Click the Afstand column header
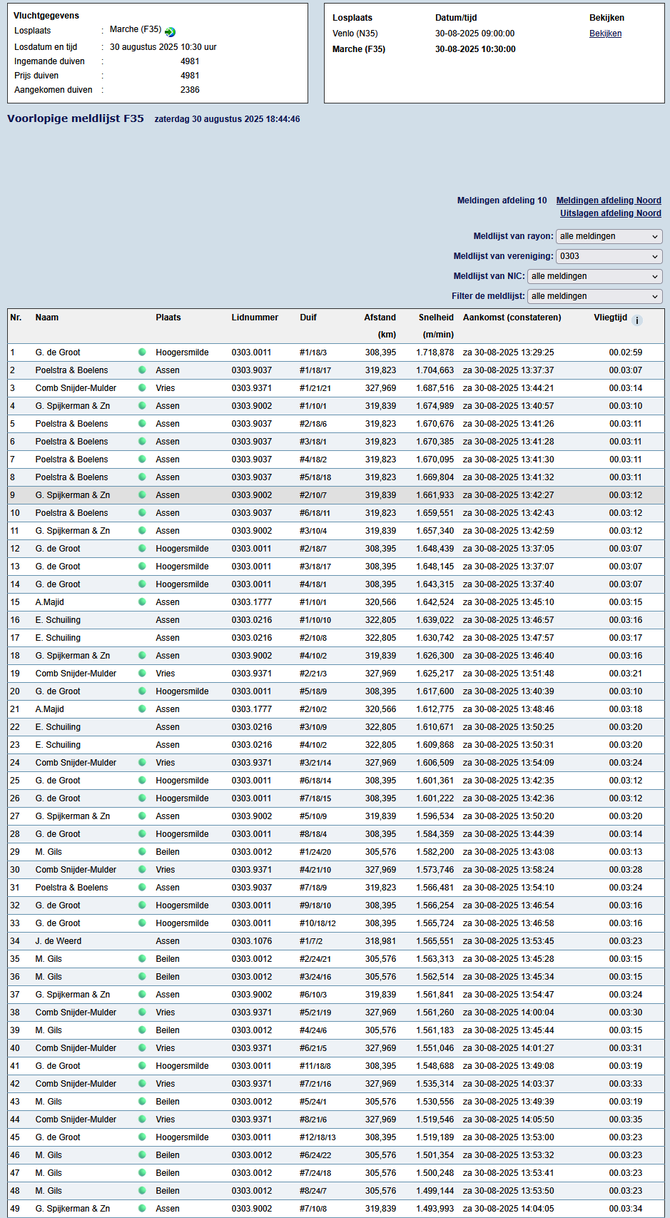The image size is (670, 1218). [379, 317]
